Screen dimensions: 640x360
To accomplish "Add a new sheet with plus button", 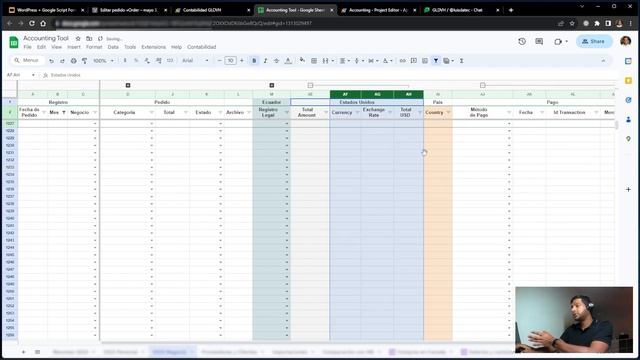I will coord(24,352).
